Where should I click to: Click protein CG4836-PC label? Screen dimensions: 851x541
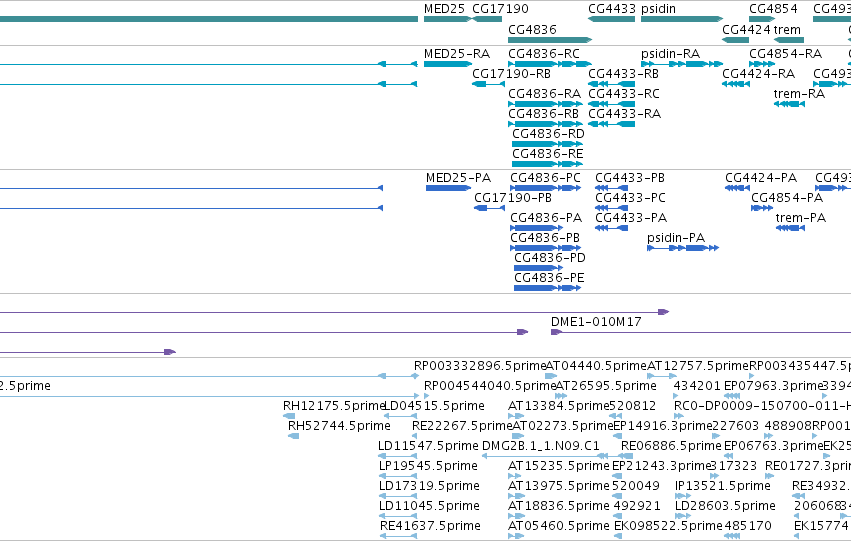click(x=545, y=178)
